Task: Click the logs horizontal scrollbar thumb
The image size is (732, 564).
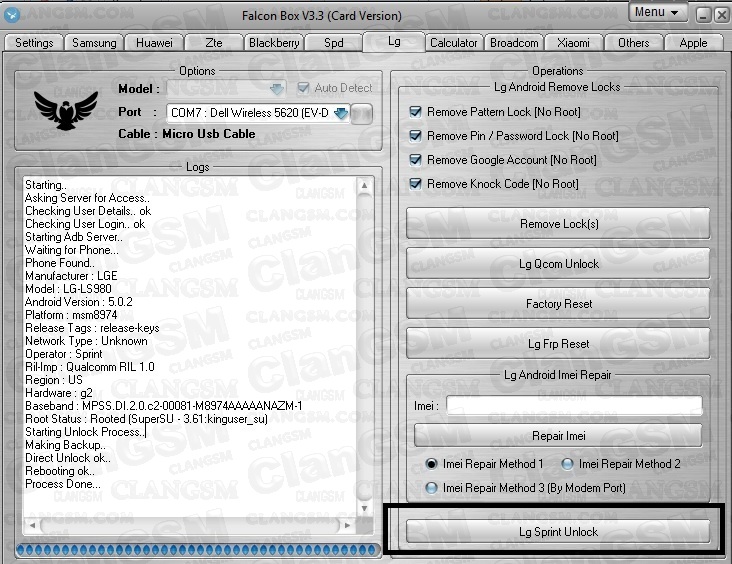Action: (x=190, y=526)
